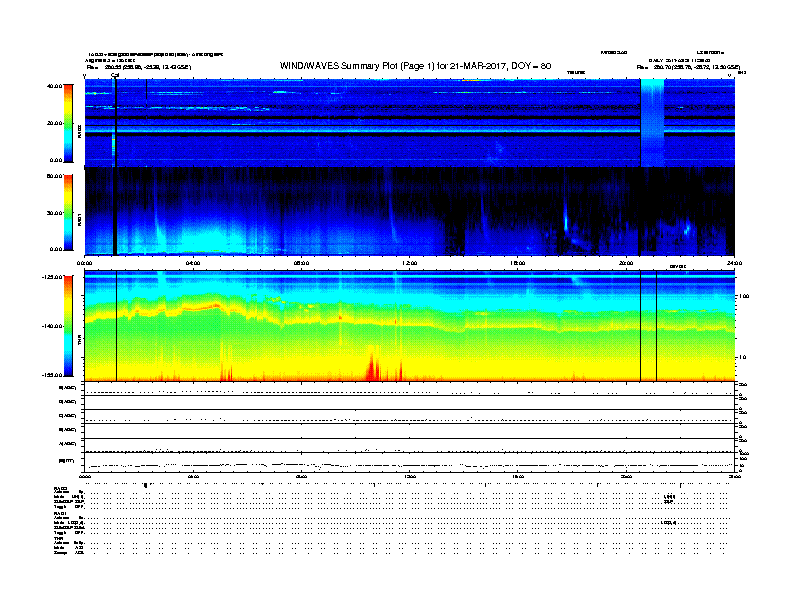Click the RAD1 color scale bar
792x612 pixels.
68,213
